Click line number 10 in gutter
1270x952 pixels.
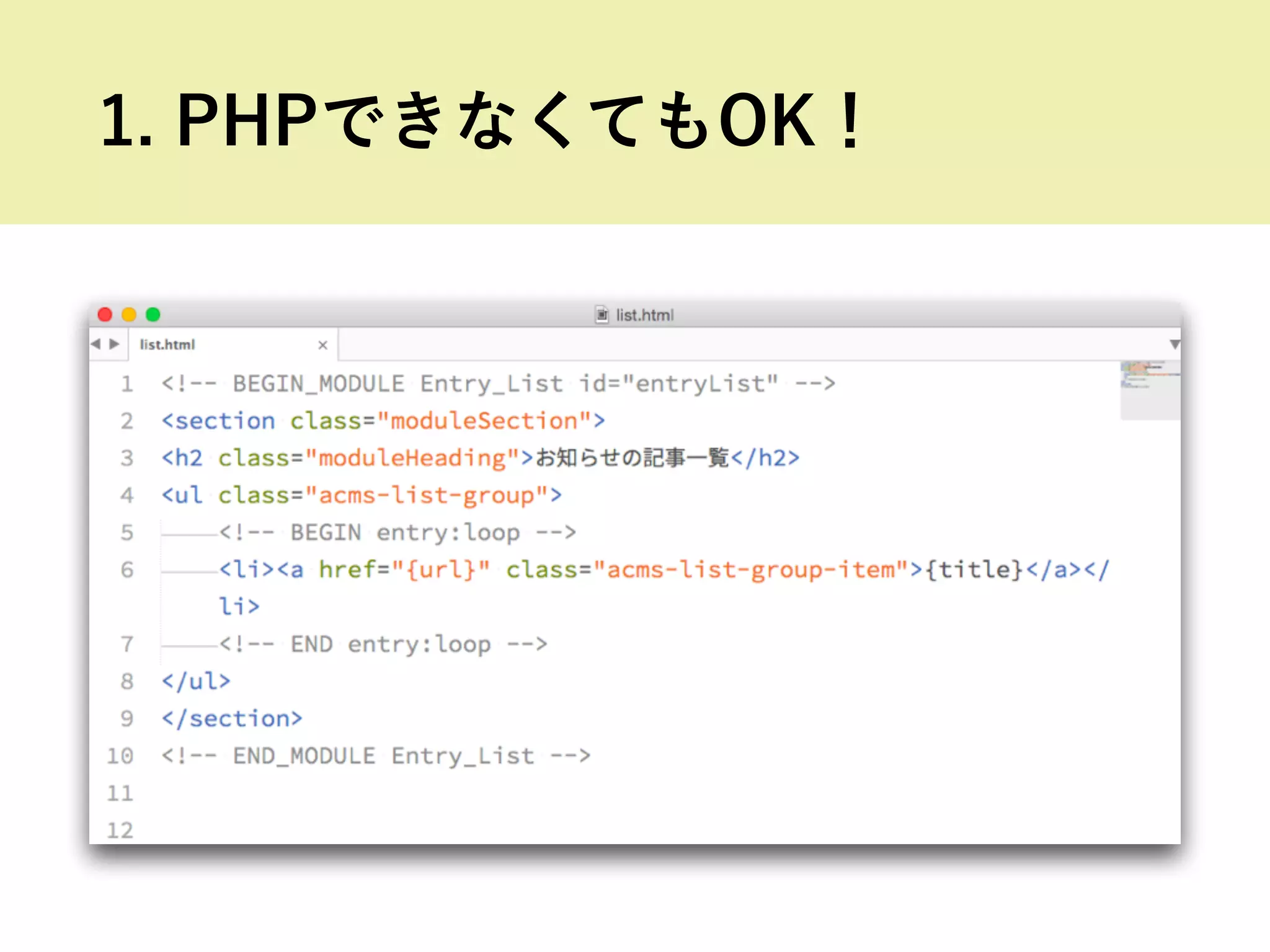120,756
